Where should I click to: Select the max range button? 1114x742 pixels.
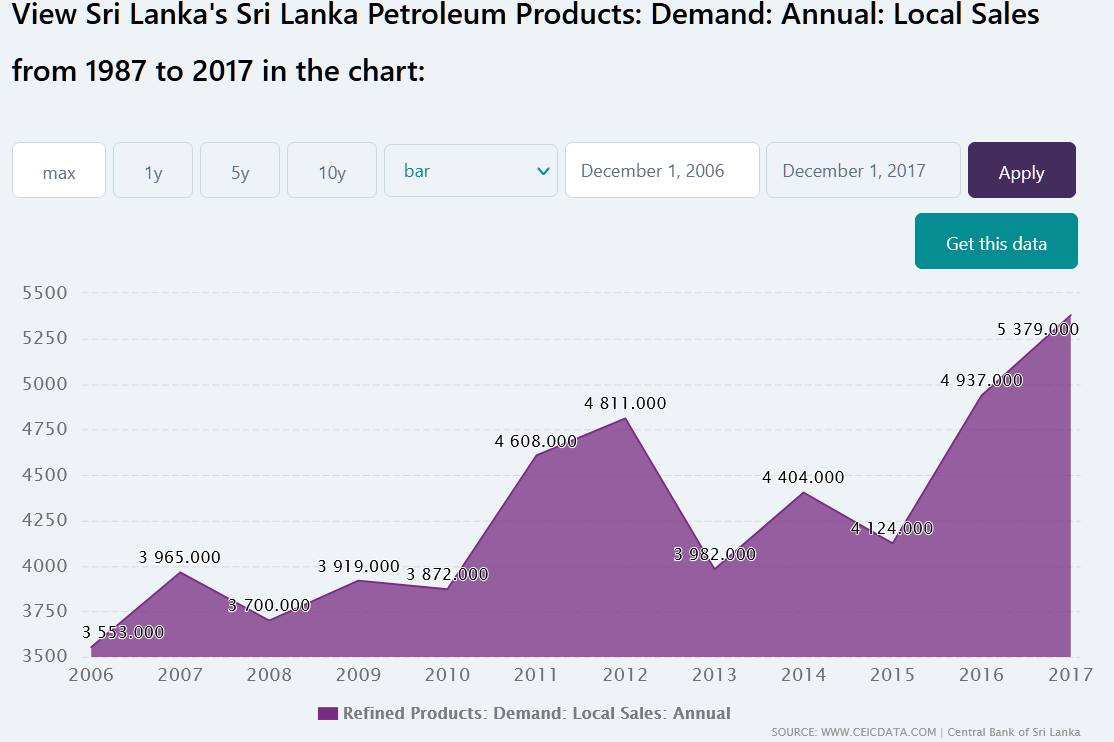pyautogui.click(x=59, y=171)
